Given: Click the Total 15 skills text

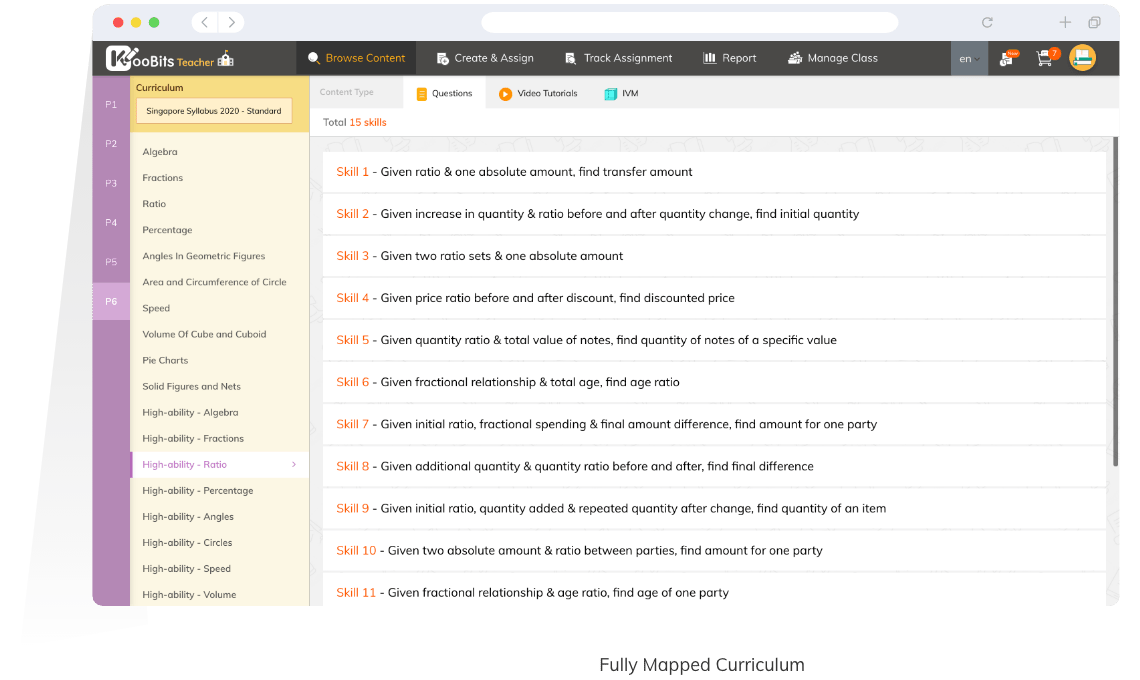Looking at the screenshot, I should [x=355, y=123].
